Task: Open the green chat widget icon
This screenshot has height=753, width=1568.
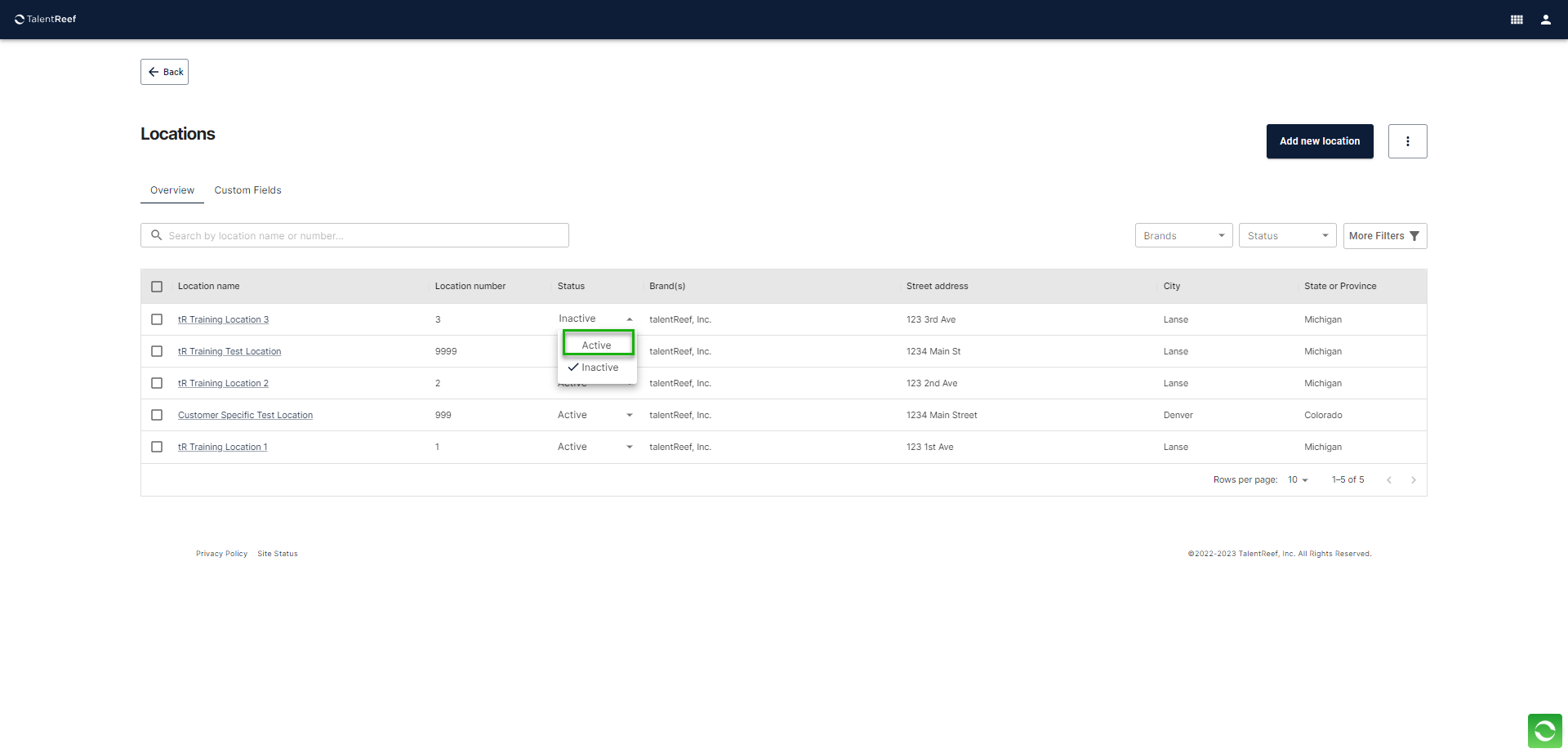Action: [1544, 730]
